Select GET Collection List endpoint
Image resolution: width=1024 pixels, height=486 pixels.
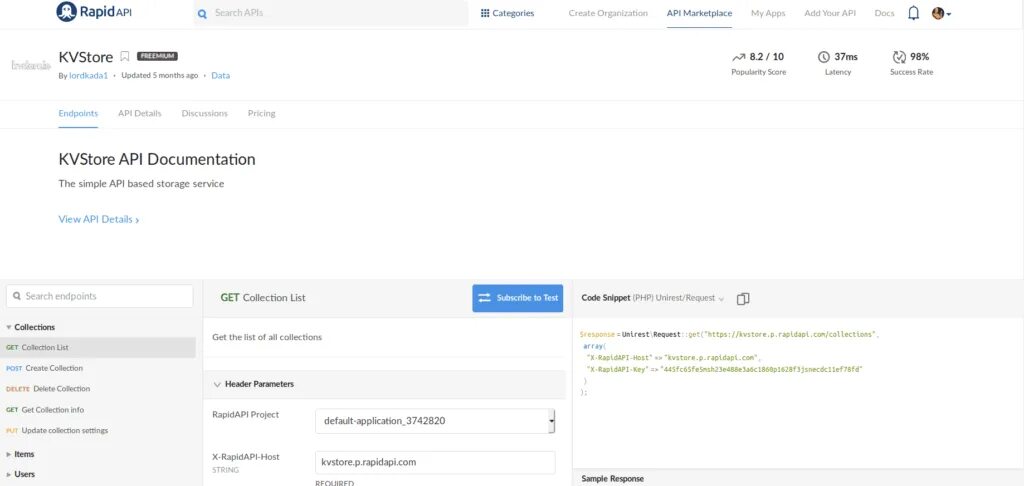click(x=98, y=348)
